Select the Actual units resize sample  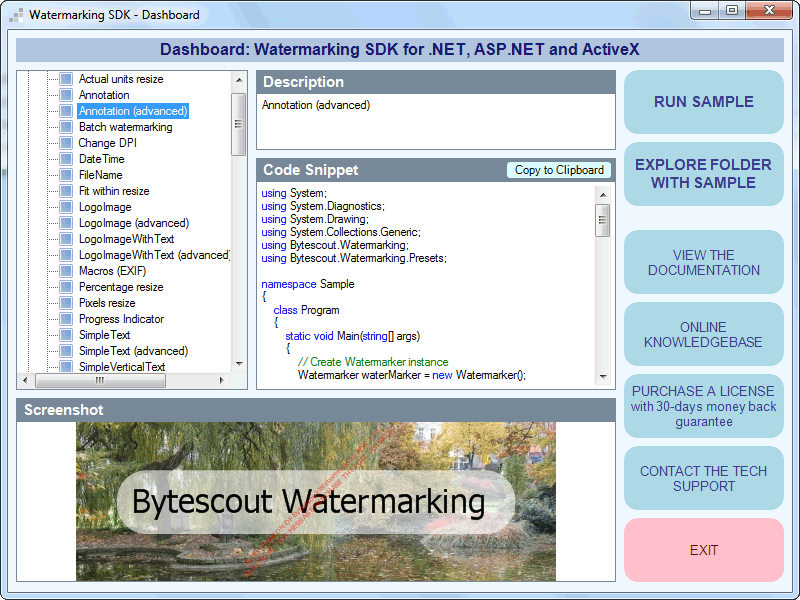tap(121, 79)
